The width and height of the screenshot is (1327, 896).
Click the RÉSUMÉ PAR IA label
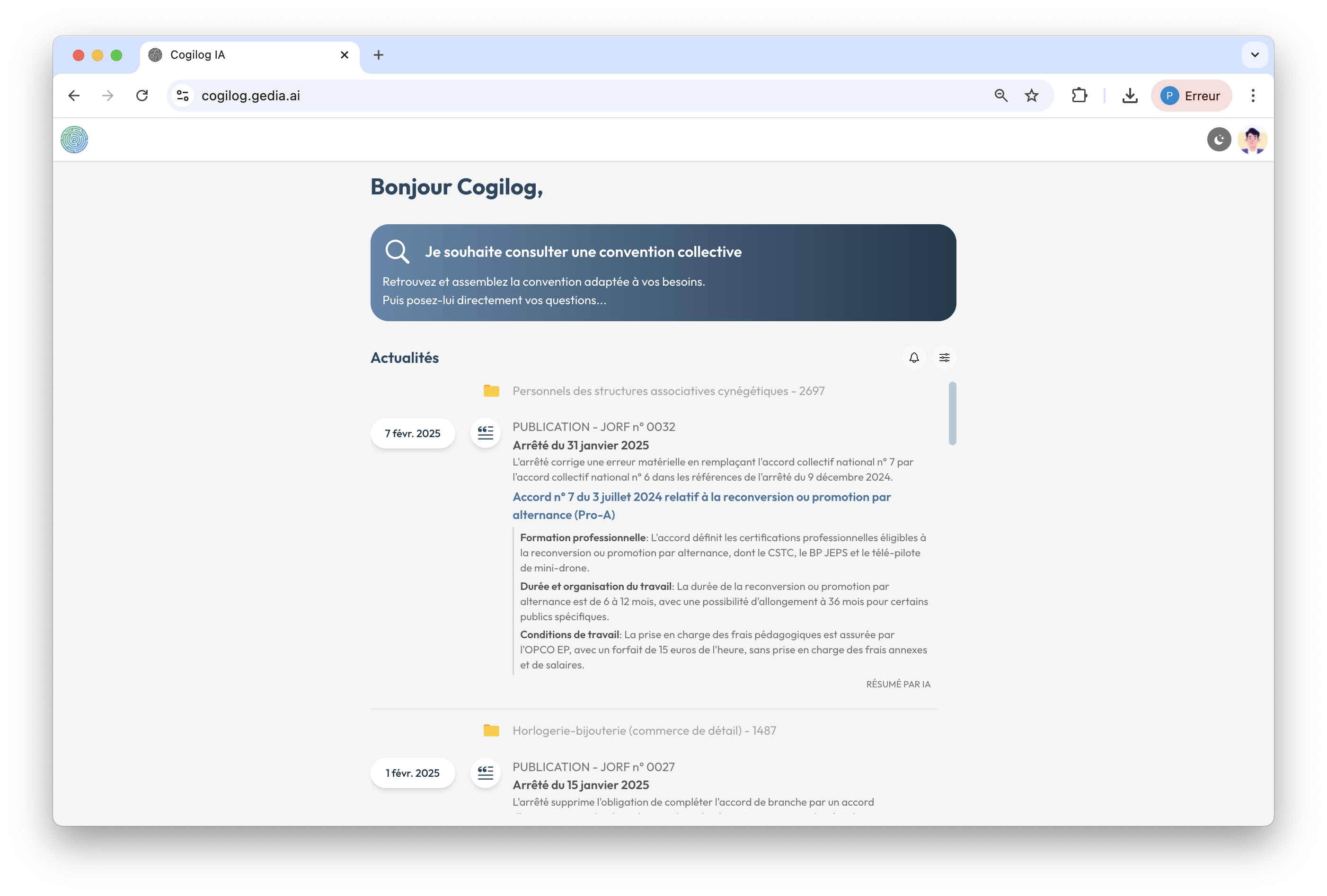click(898, 684)
